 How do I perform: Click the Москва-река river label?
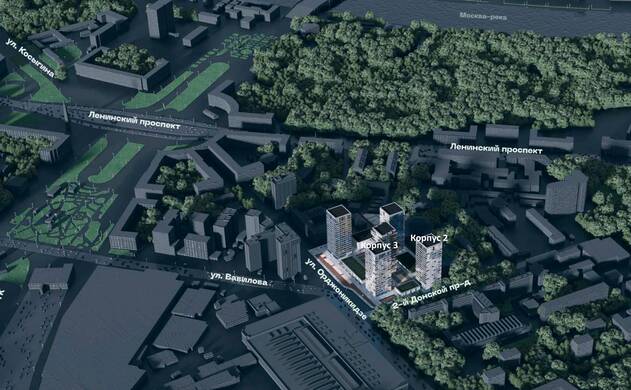pos(483,17)
